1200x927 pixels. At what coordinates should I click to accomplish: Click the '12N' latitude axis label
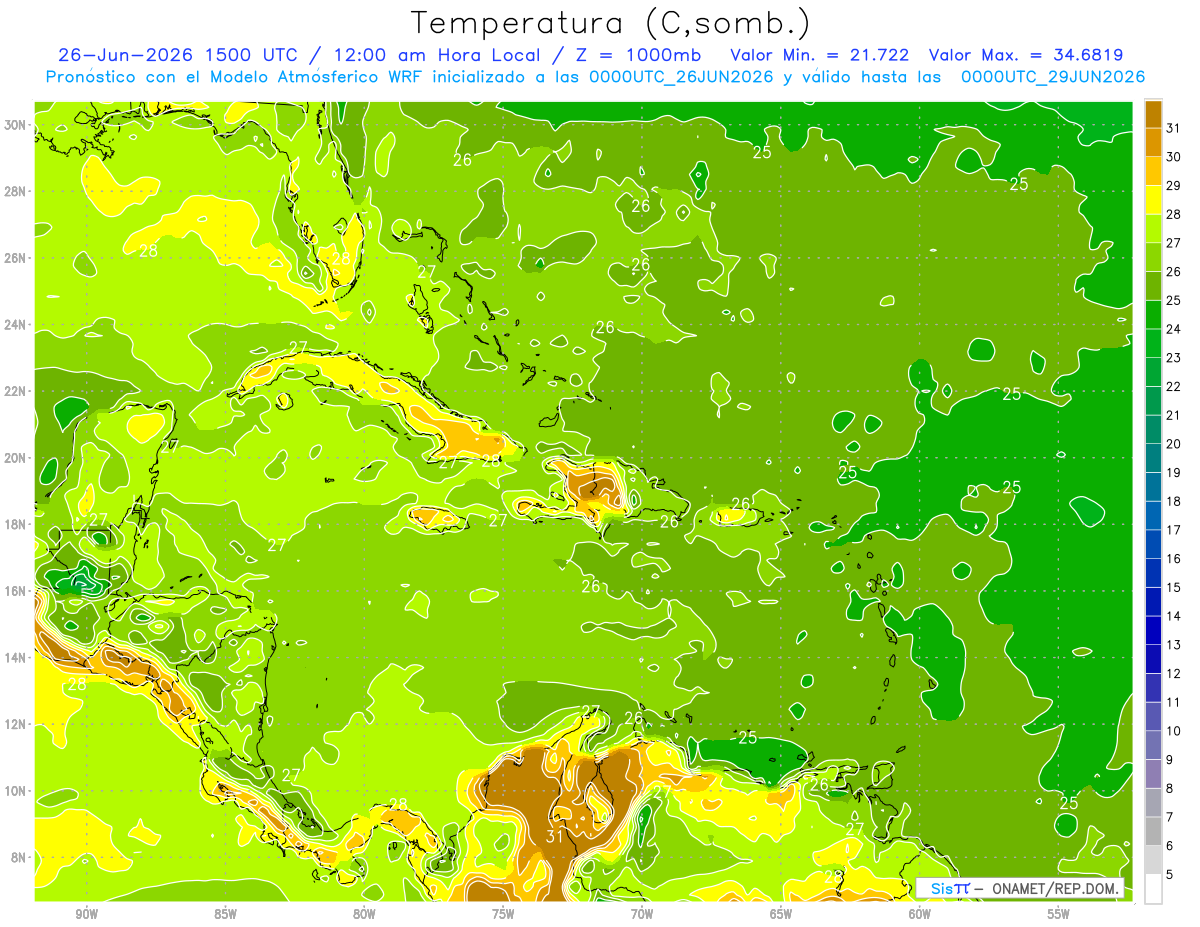17,724
